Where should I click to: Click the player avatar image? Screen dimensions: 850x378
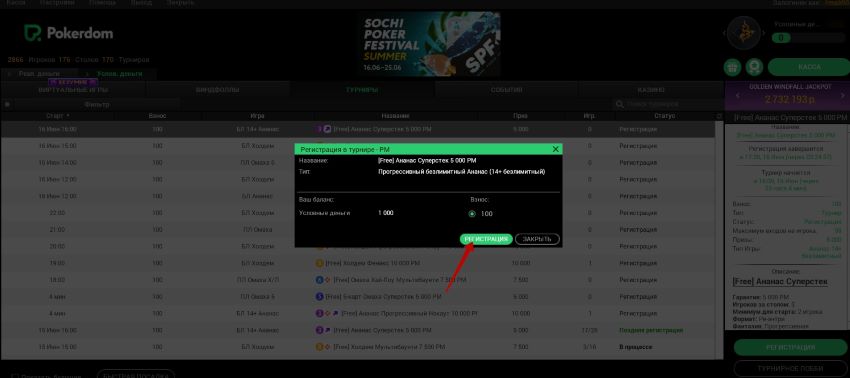(744, 34)
